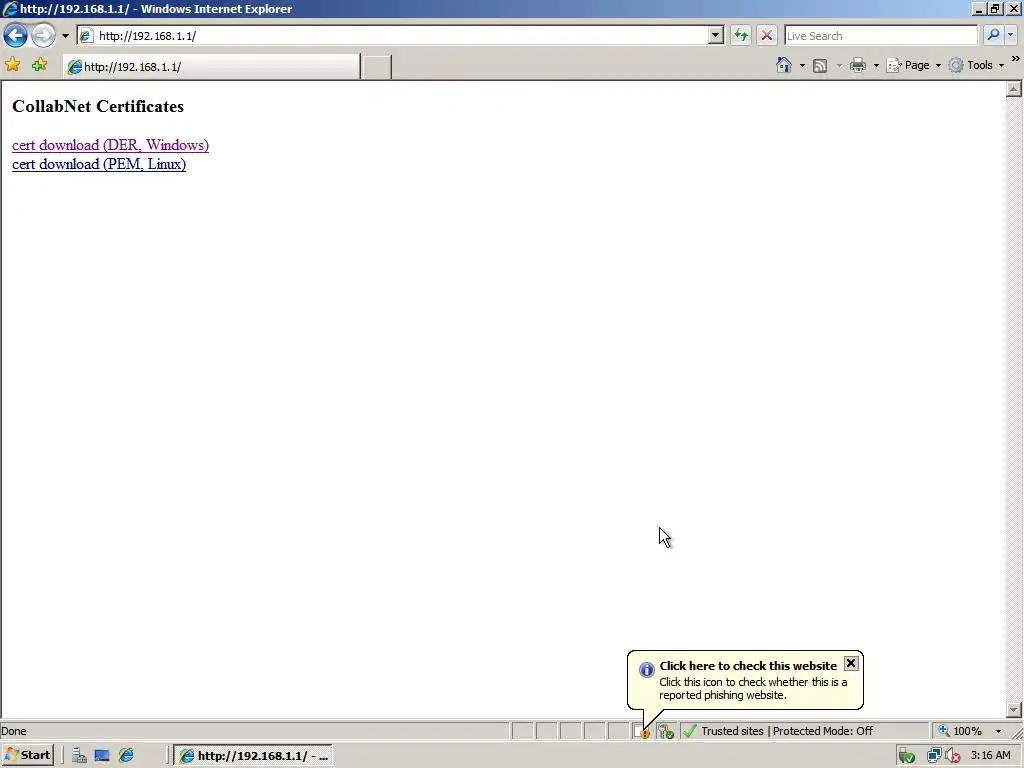Open the Windows Start menu
This screenshot has width=1024, height=768.
pos(27,756)
